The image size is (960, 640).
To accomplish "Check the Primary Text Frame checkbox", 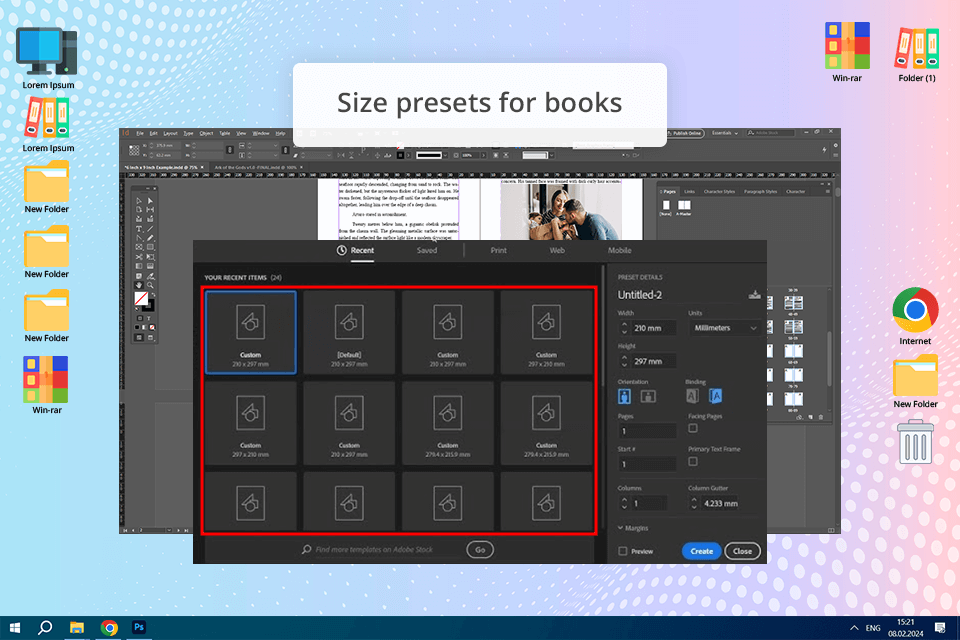I will coord(693,462).
